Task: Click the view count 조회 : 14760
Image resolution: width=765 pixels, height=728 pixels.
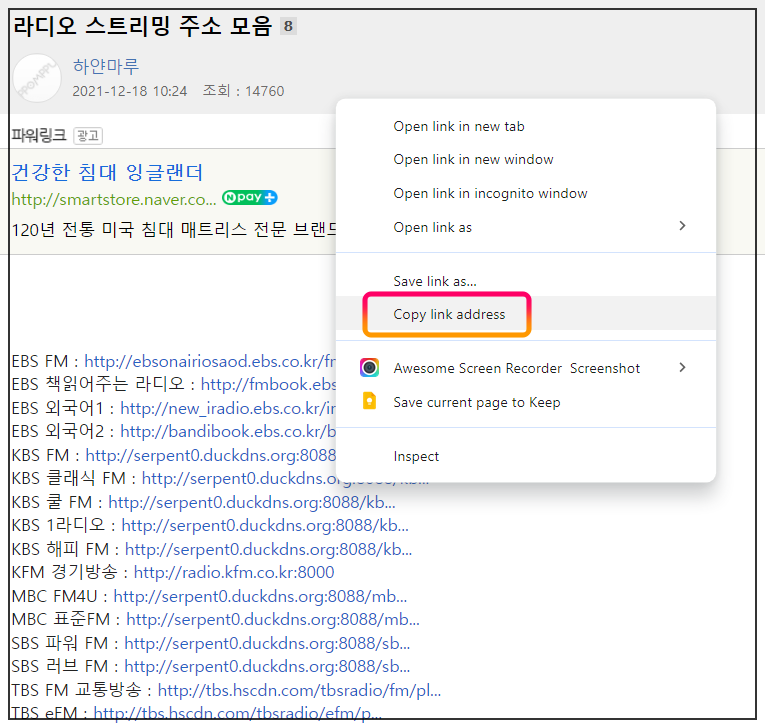Action: pyautogui.click(x=243, y=91)
